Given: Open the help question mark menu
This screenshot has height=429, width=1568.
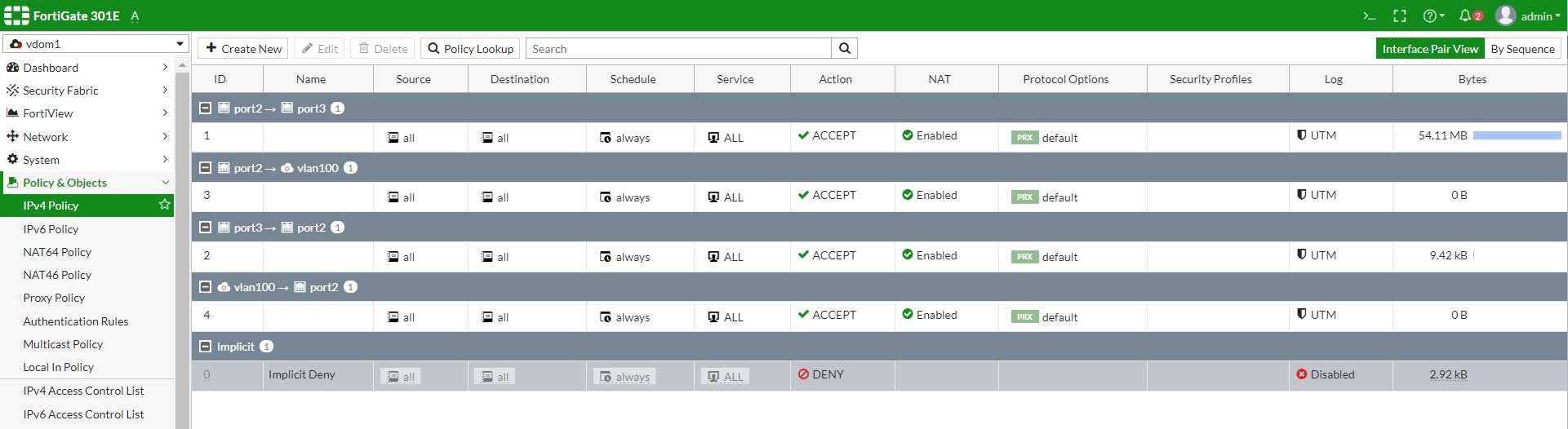Looking at the screenshot, I should click(1433, 16).
